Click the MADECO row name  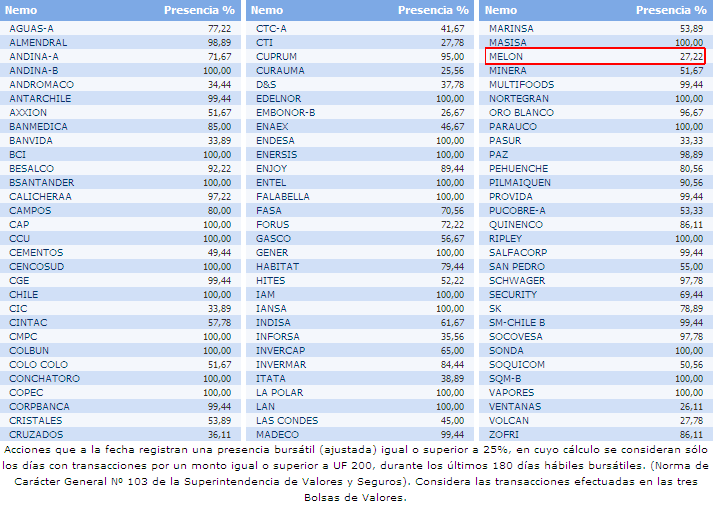click(x=277, y=435)
